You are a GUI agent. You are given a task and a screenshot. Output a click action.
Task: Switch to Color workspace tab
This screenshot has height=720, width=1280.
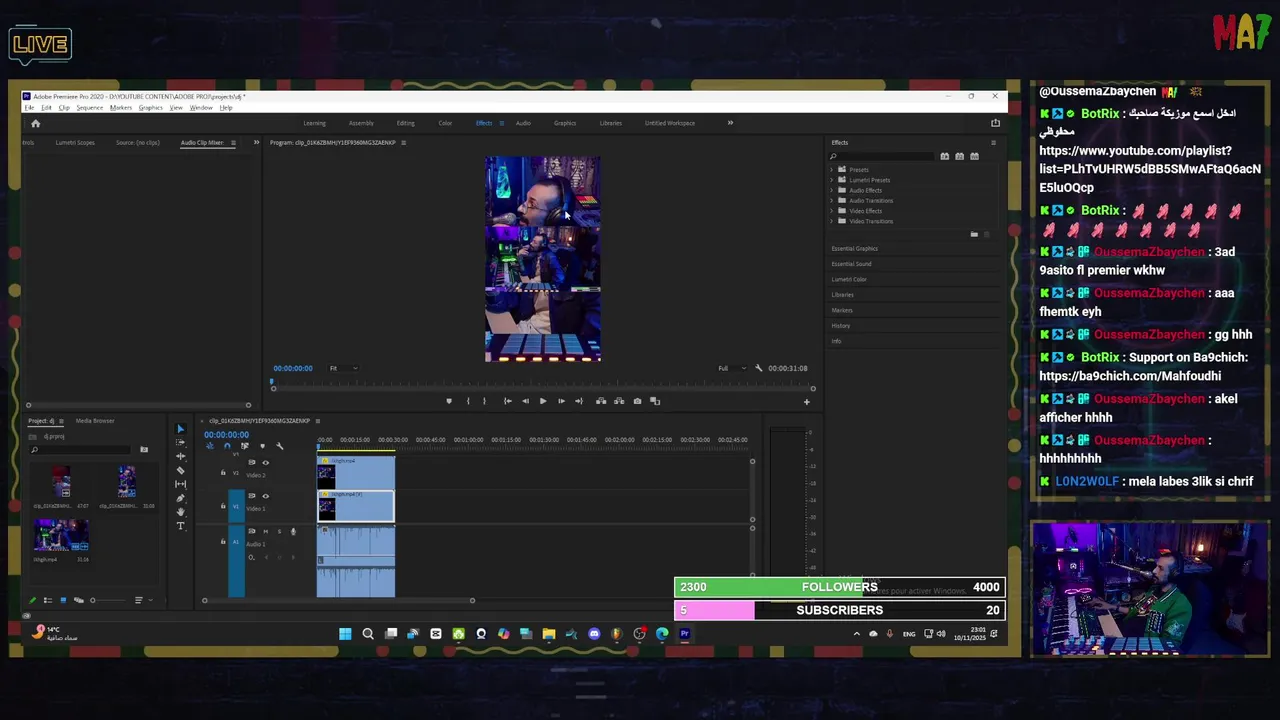pos(445,123)
